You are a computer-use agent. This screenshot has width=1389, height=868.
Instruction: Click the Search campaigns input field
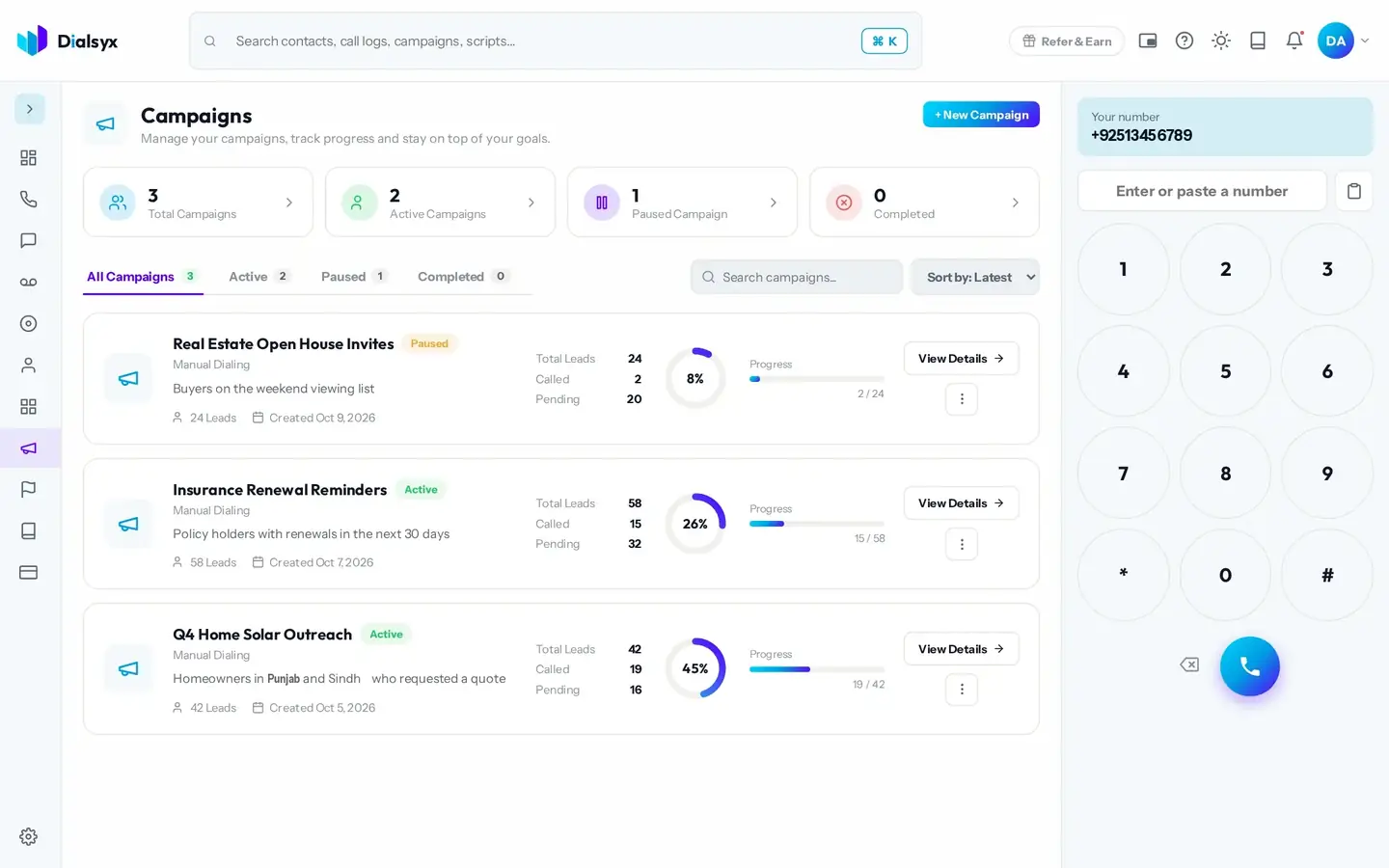pyautogui.click(x=797, y=277)
